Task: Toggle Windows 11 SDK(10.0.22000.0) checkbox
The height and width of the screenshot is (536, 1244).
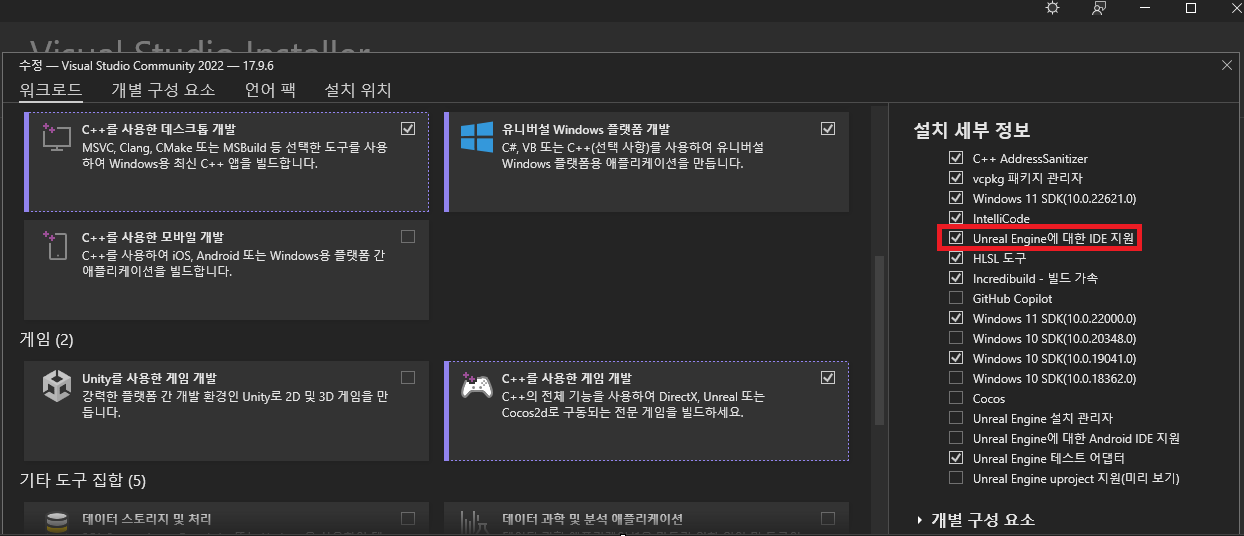Action: point(956,318)
